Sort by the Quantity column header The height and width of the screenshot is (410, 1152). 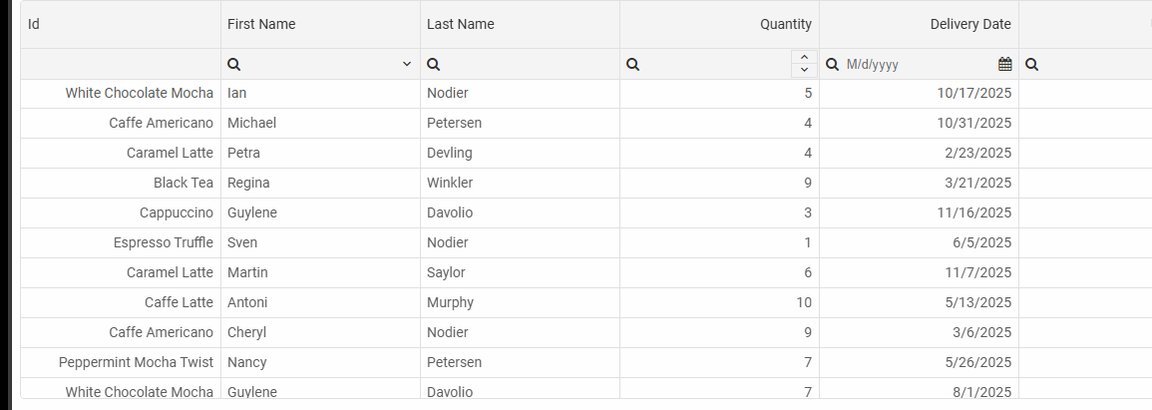tap(719, 24)
